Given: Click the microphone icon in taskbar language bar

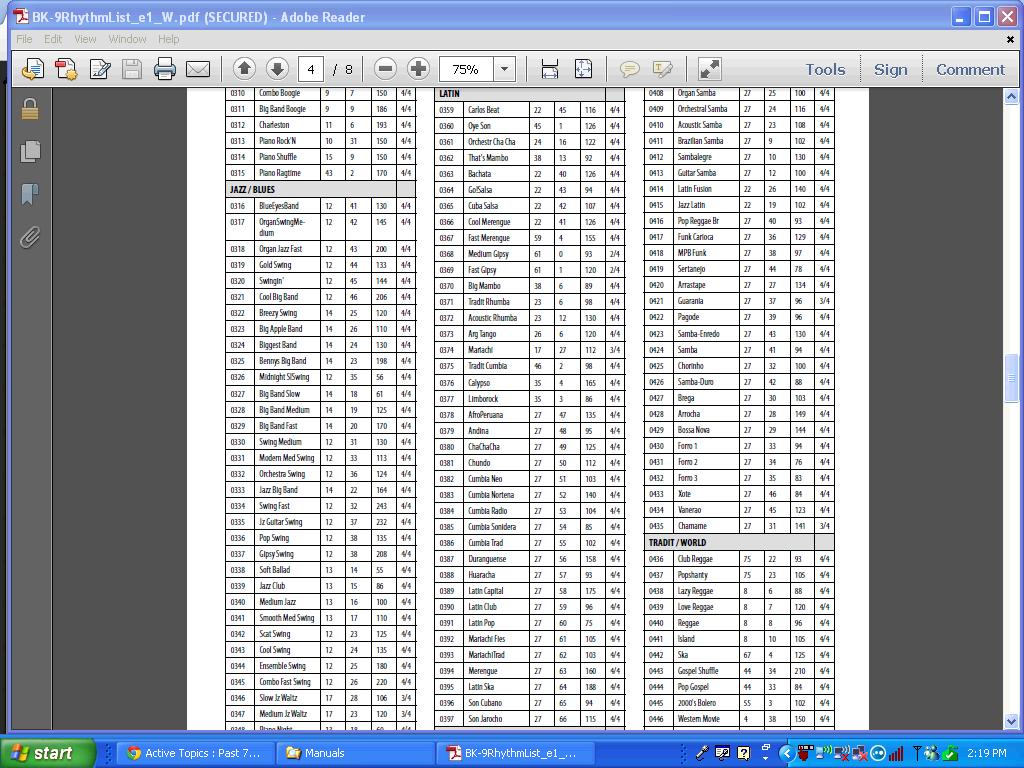Looking at the screenshot, I should pyautogui.click(x=702, y=753).
